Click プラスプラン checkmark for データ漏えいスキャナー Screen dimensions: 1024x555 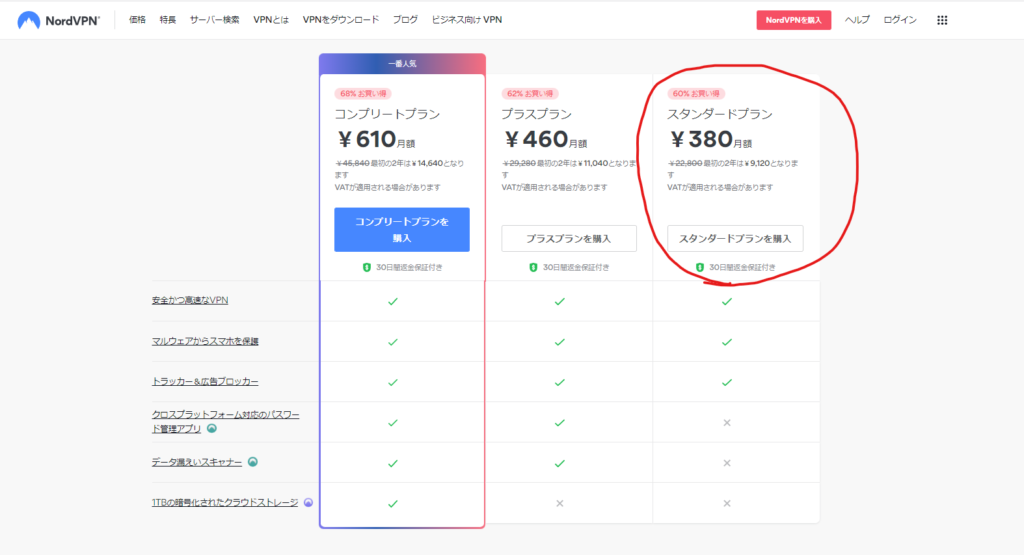[x=560, y=464]
